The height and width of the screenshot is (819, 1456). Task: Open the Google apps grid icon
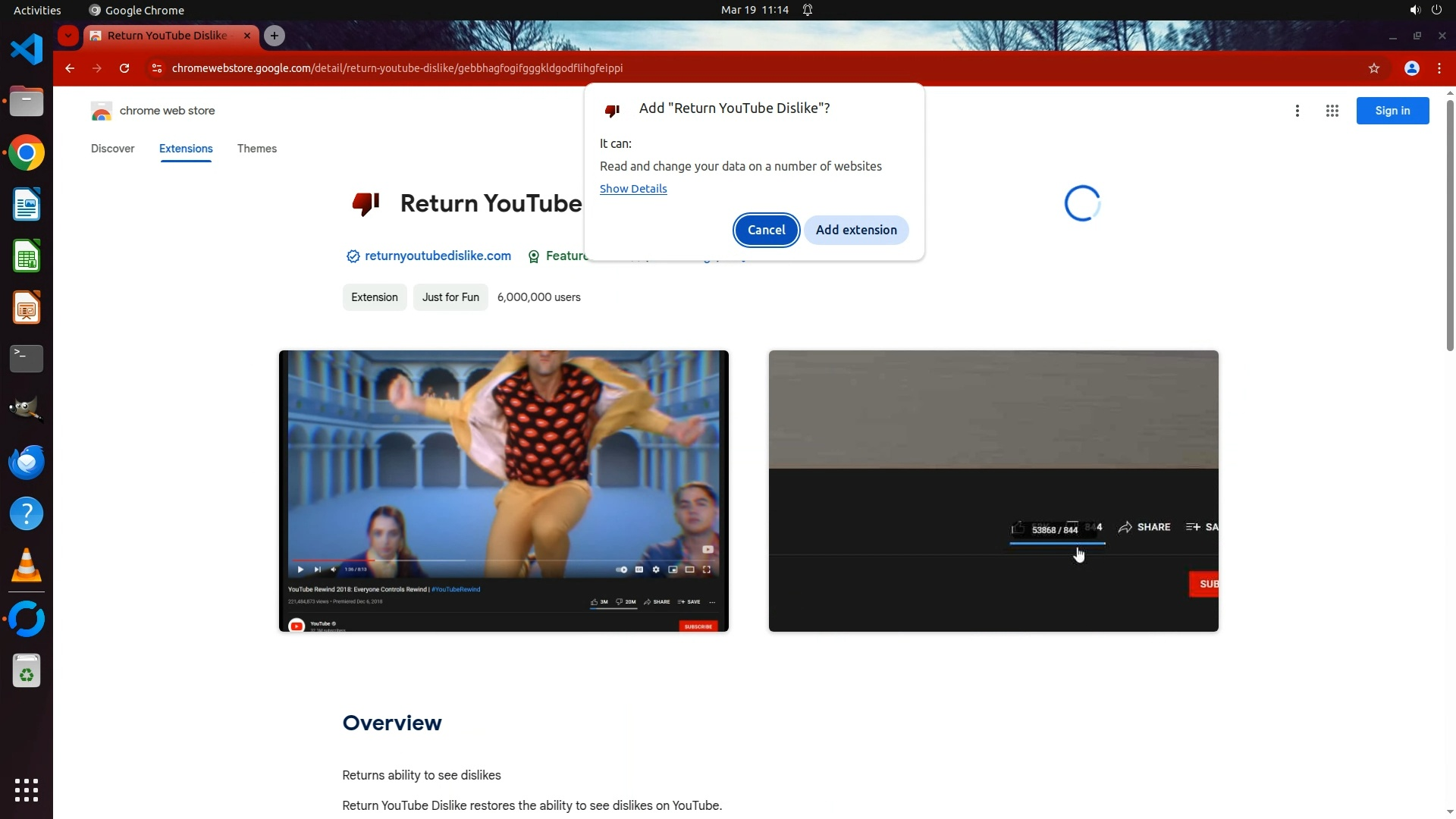pyautogui.click(x=1332, y=111)
